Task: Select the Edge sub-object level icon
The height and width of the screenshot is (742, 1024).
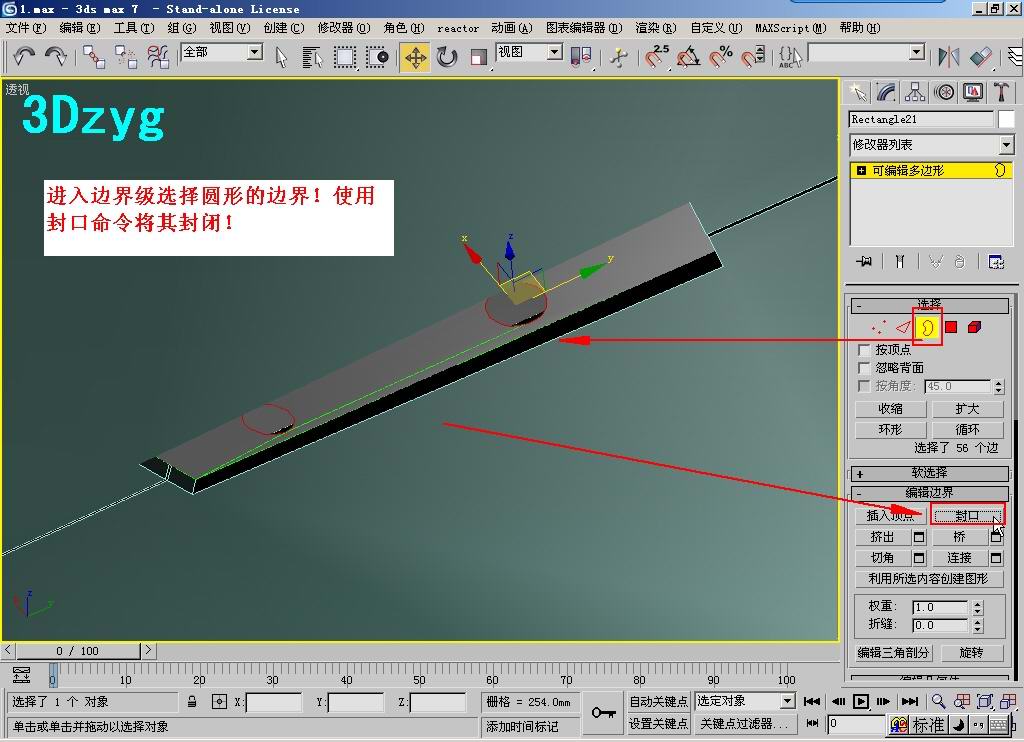Action: tap(903, 327)
